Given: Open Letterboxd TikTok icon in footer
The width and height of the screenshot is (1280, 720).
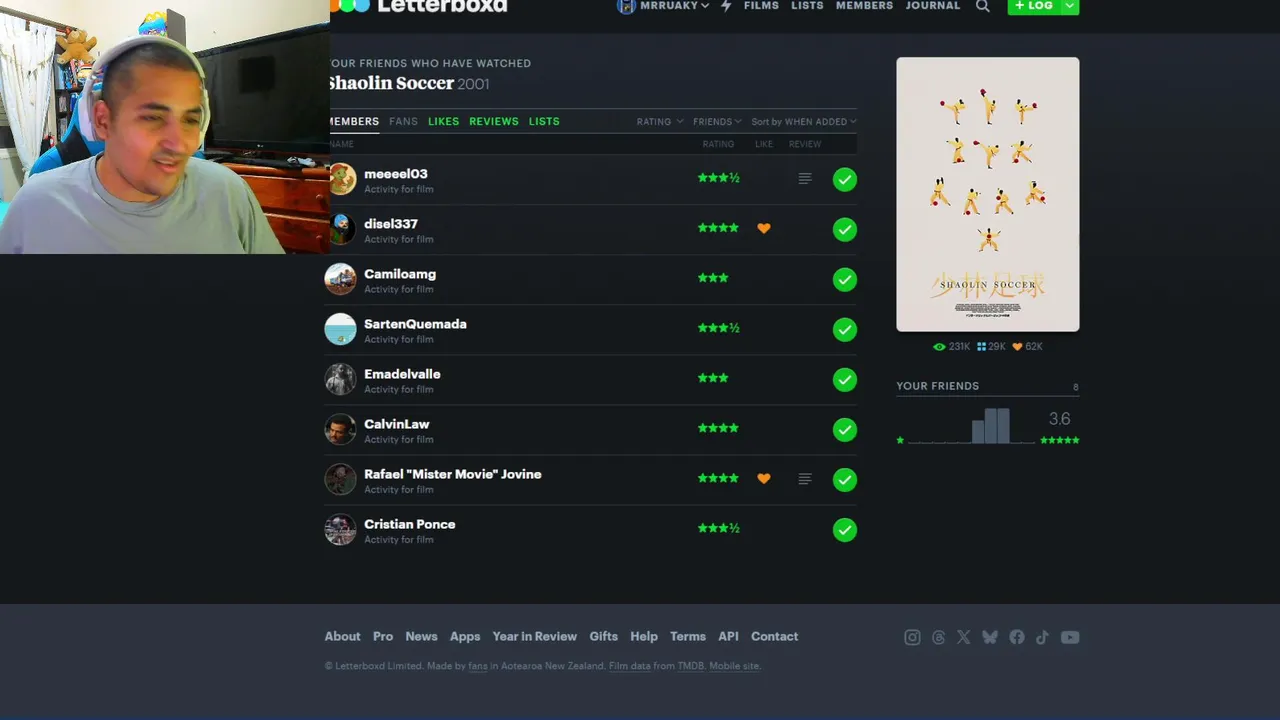Looking at the screenshot, I should point(1042,637).
